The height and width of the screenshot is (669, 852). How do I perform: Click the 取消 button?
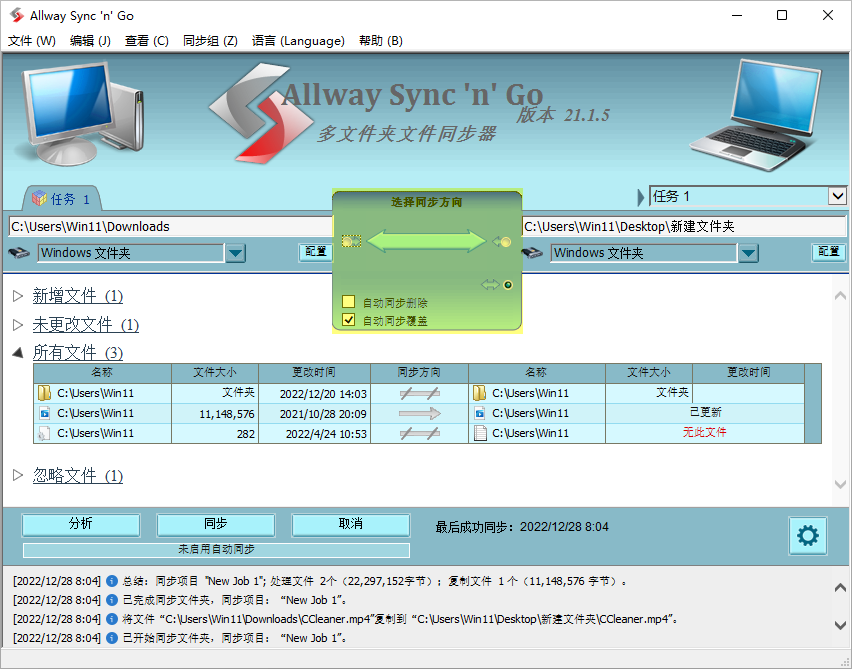[x=350, y=524]
